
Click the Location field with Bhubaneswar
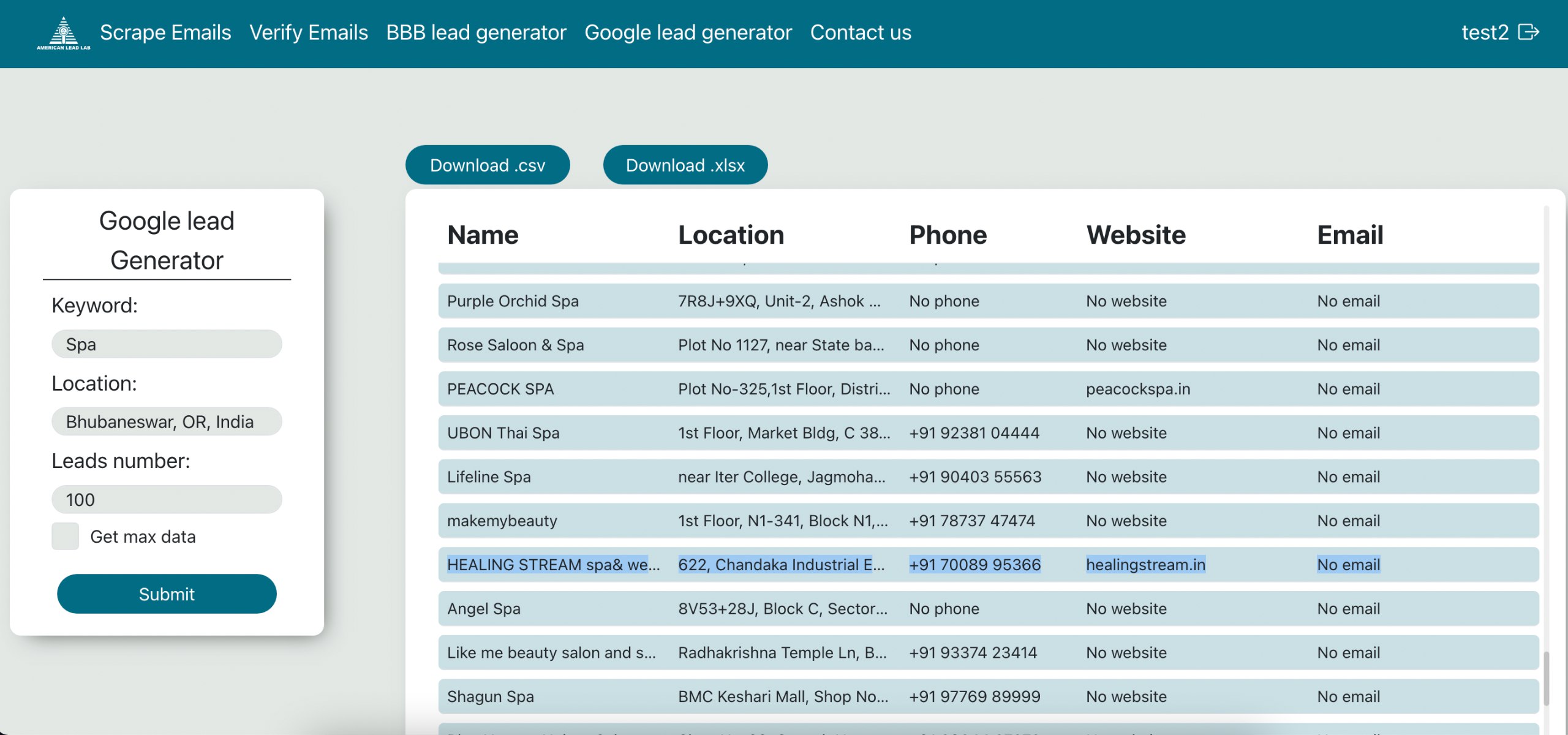(x=167, y=421)
